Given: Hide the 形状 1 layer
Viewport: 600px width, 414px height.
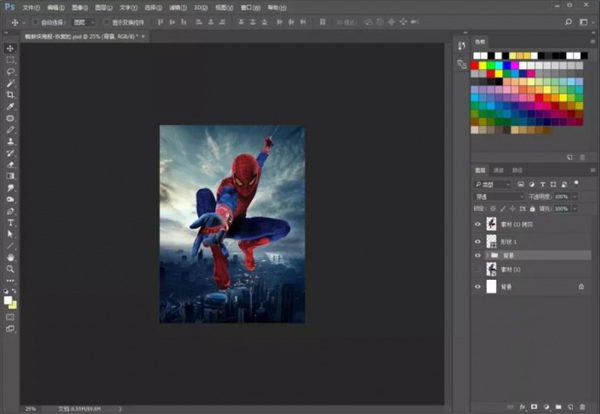Looking at the screenshot, I should click(x=477, y=241).
